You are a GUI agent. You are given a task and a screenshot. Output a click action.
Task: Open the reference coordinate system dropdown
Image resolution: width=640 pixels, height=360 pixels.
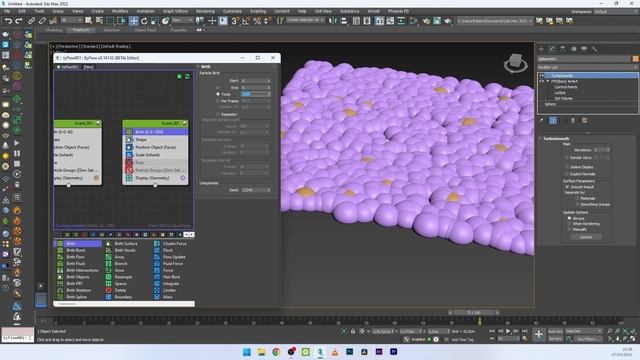pos(182,20)
